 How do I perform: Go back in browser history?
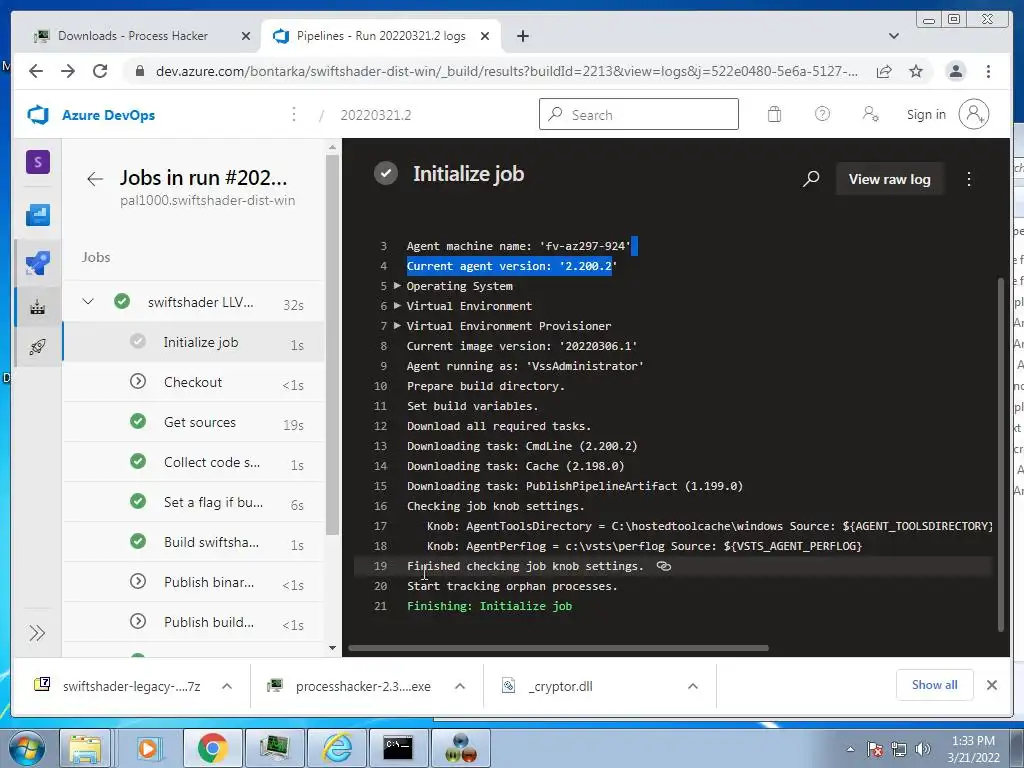[x=36, y=71]
